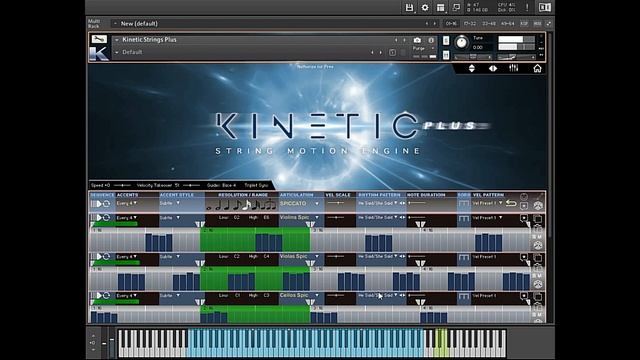Click the KSP multi script button
This screenshot has height=360, width=640.
pos(524,24)
